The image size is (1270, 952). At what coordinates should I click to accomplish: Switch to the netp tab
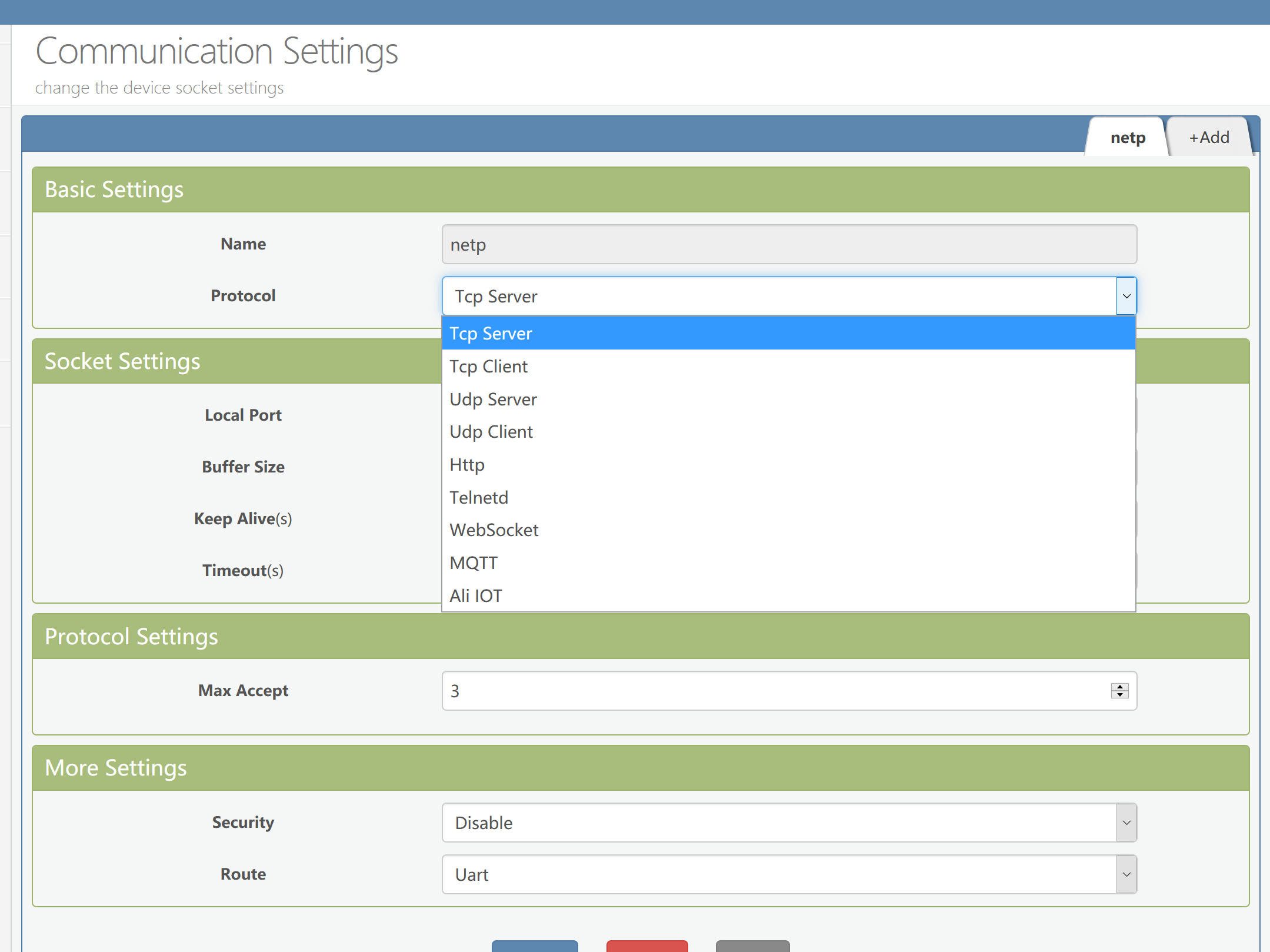[1127, 138]
